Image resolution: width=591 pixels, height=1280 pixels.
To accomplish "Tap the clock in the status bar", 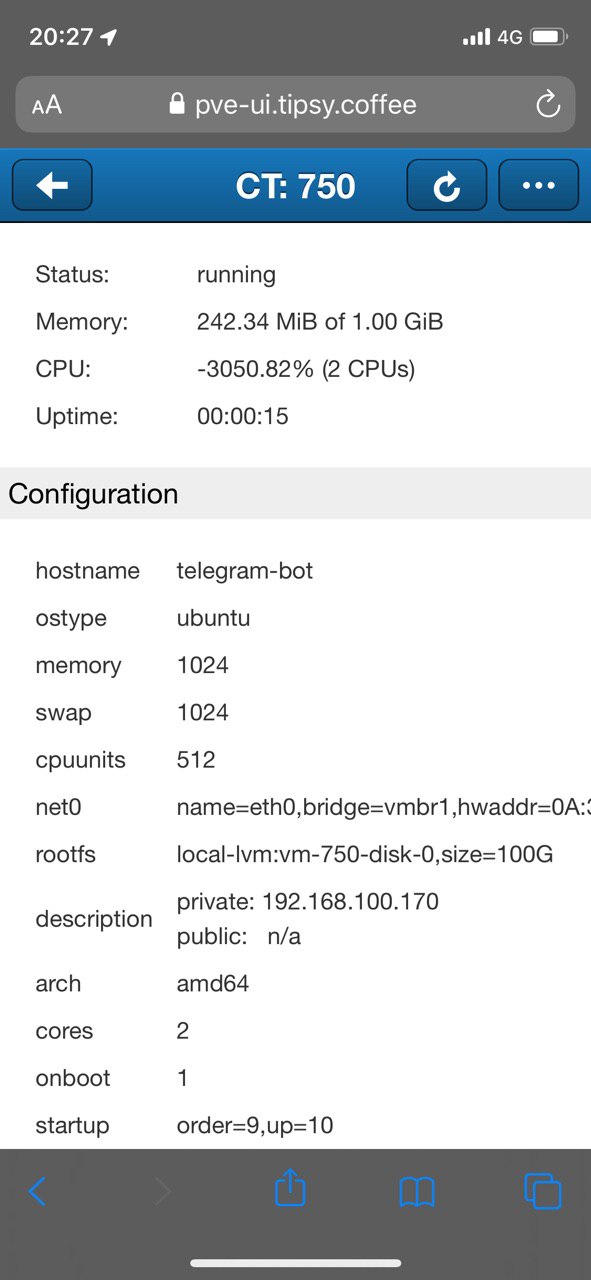I will 61,37.
